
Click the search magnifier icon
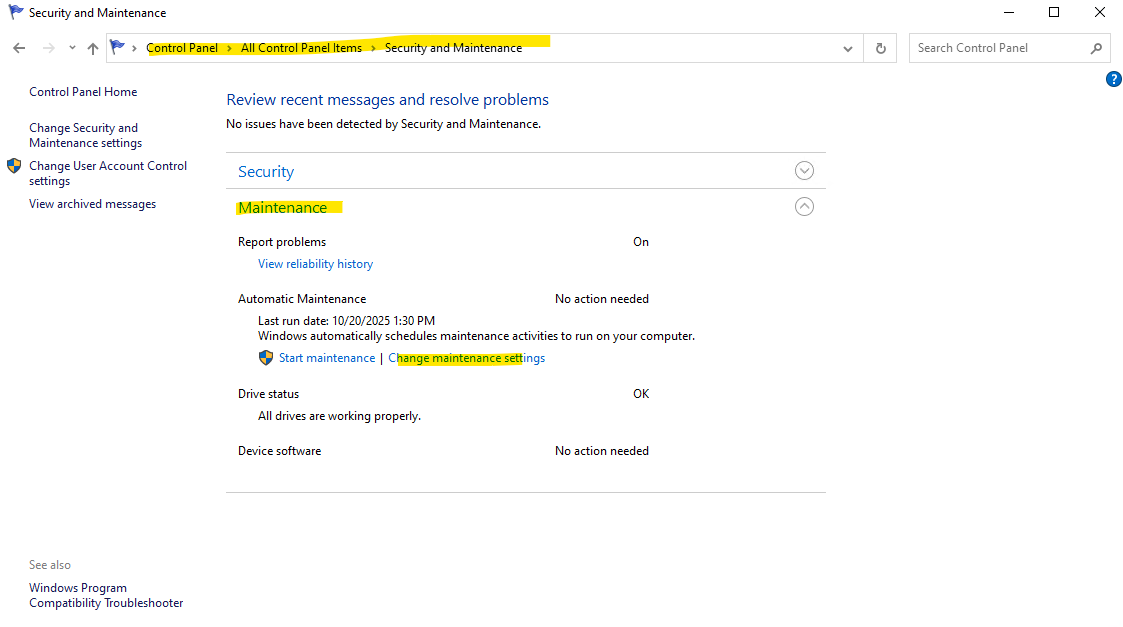[1096, 48]
